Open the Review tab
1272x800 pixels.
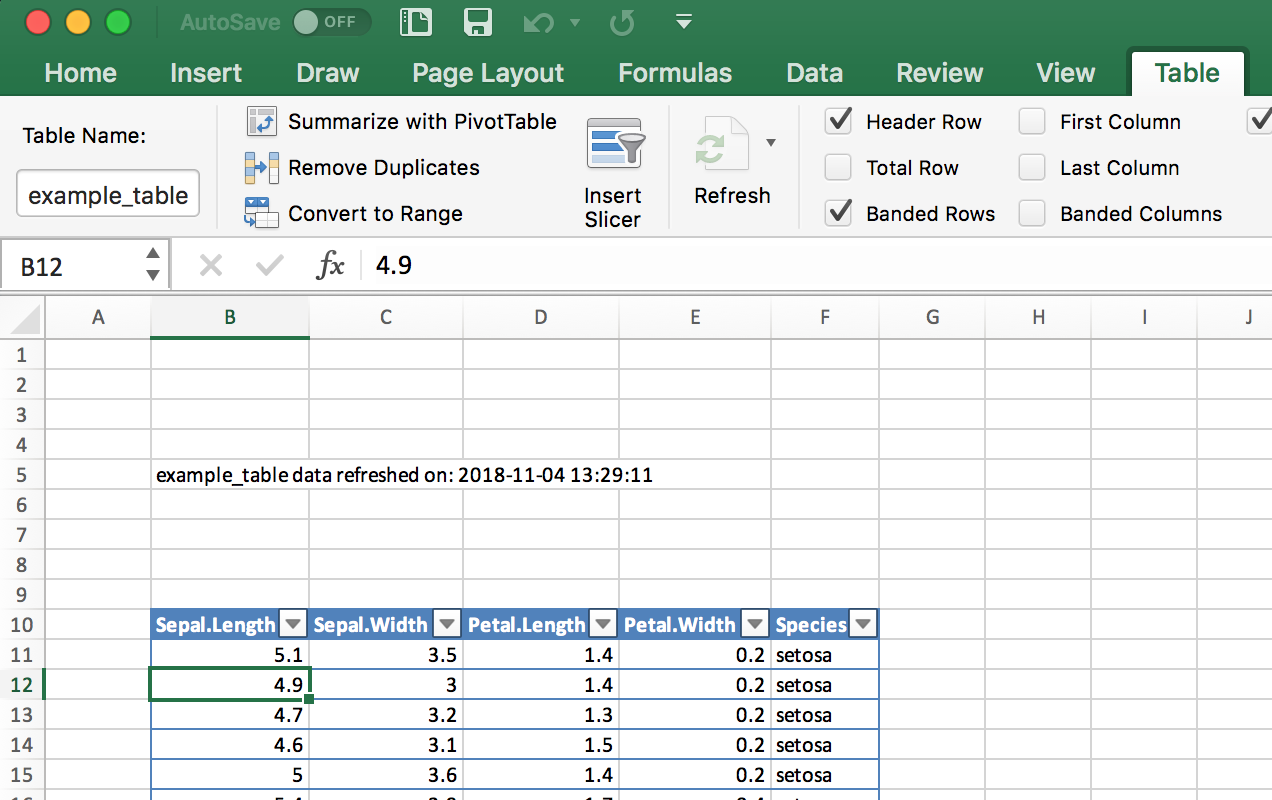(x=938, y=72)
